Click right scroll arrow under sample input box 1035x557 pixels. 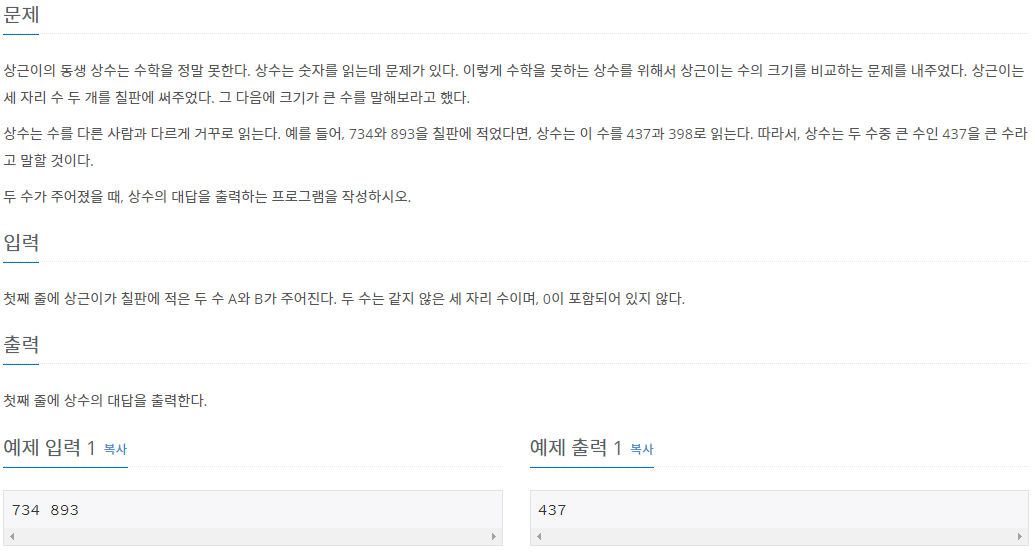494,537
